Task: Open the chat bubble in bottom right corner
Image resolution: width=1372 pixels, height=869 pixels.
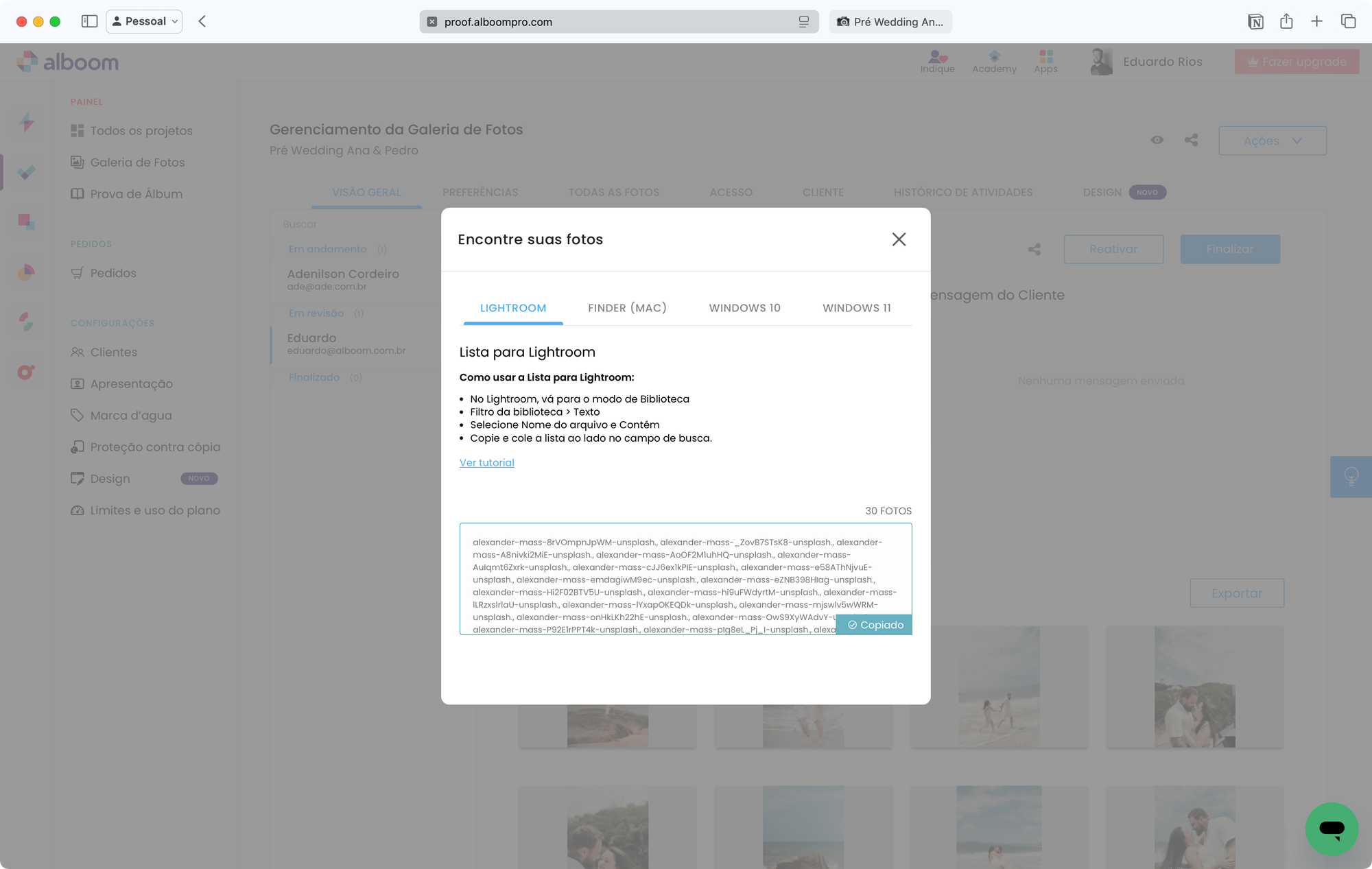Action: click(x=1332, y=829)
